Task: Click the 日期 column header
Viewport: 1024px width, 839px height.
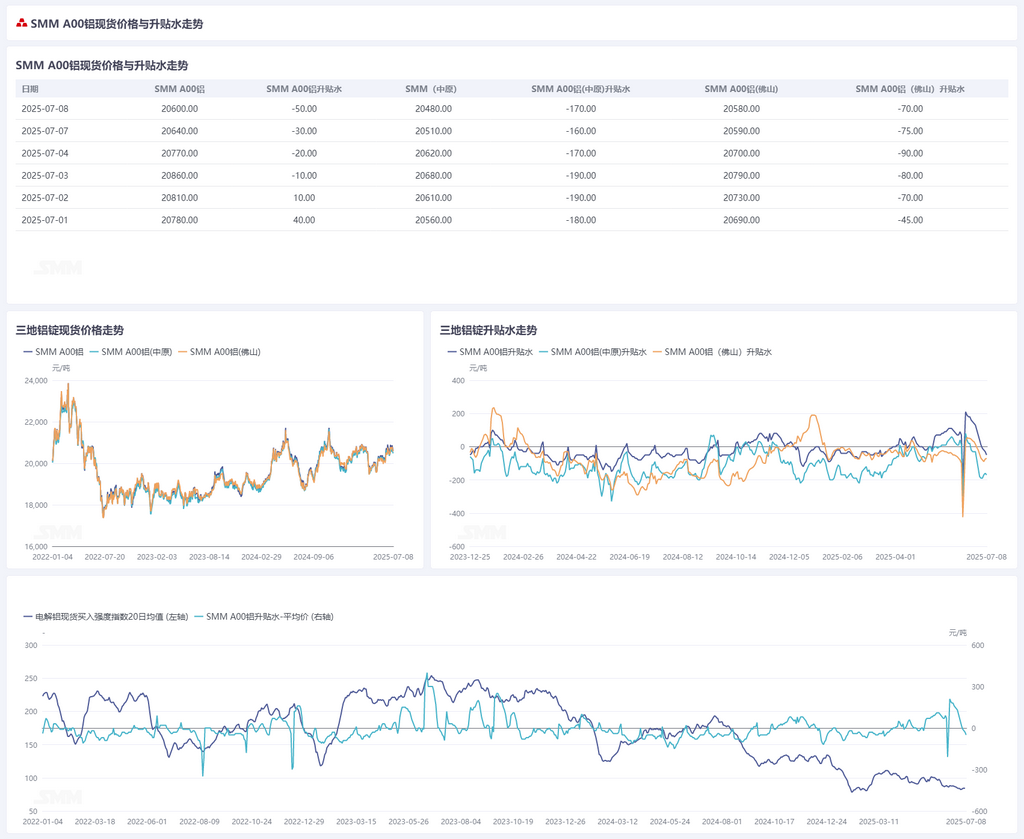Action: 30,89
